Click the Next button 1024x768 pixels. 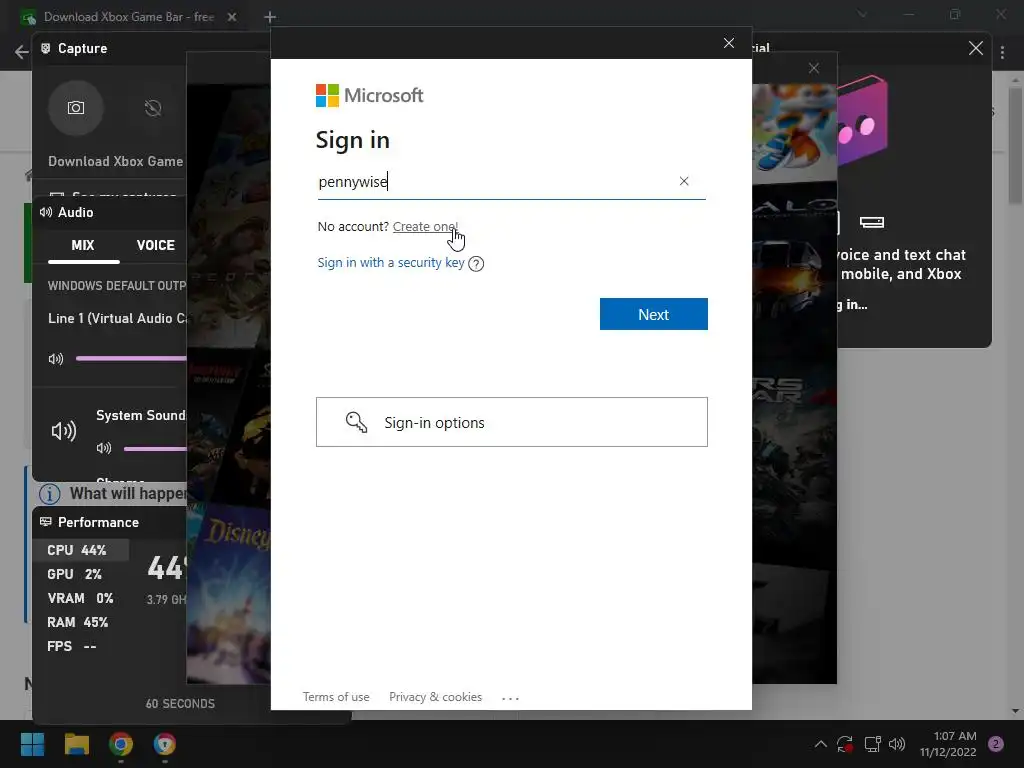click(x=654, y=314)
